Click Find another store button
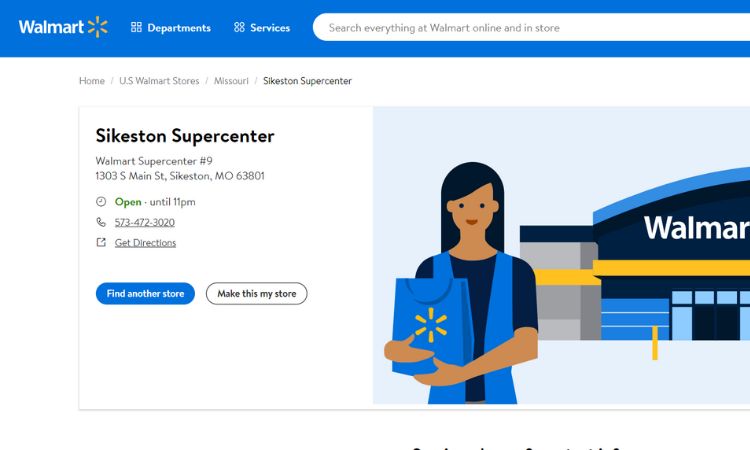750x450 pixels. pos(145,294)
